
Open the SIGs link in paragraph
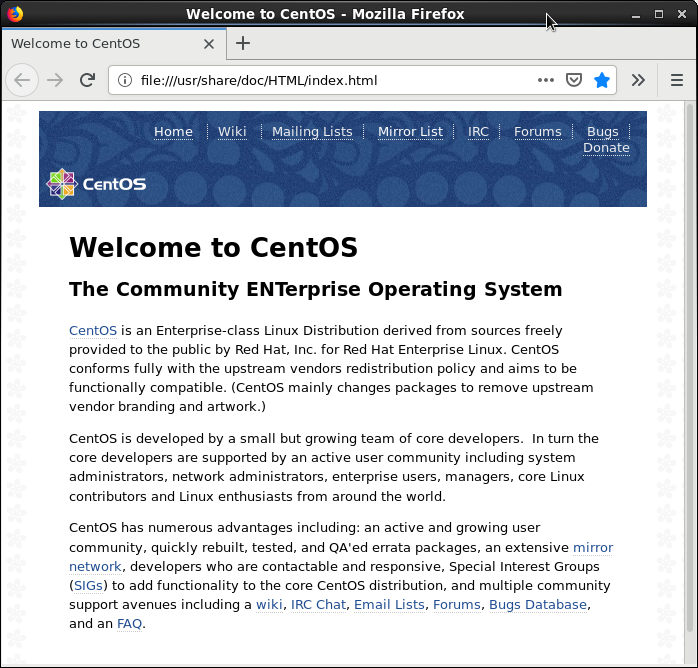(x=88, y=586)
